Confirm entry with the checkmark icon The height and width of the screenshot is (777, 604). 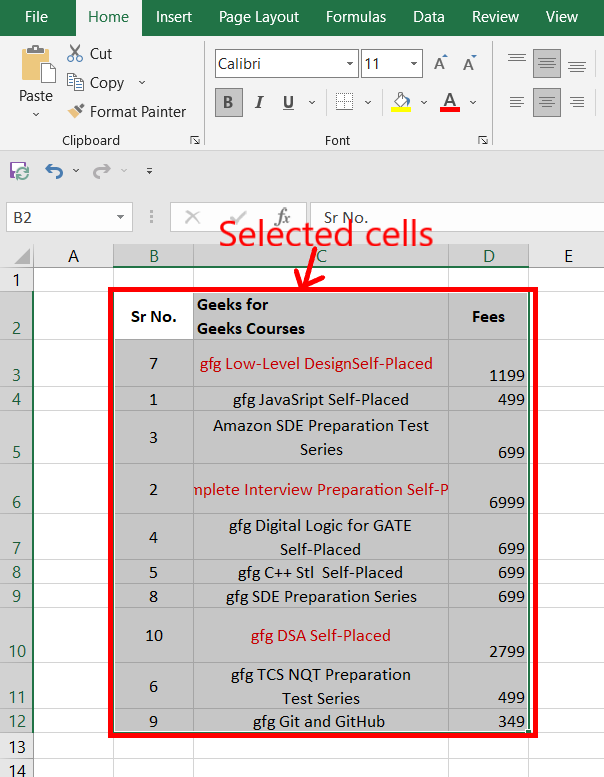pyautogui.click(x=237, y=217)
